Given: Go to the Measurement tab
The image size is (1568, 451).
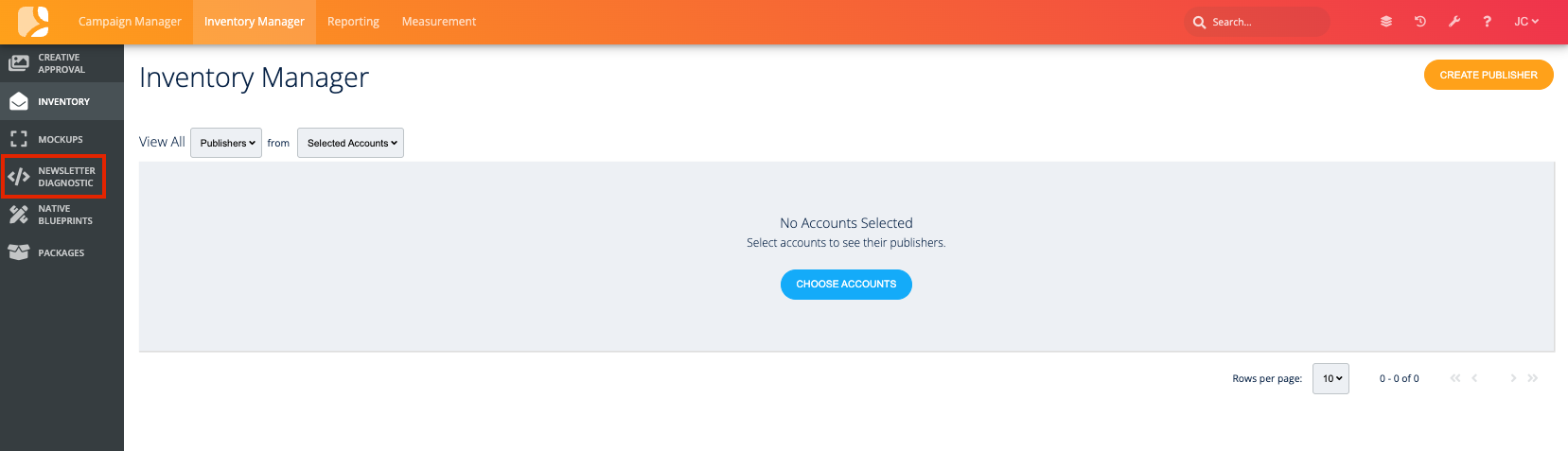Looking at the screenshot, I should click(x=439, y=22).
